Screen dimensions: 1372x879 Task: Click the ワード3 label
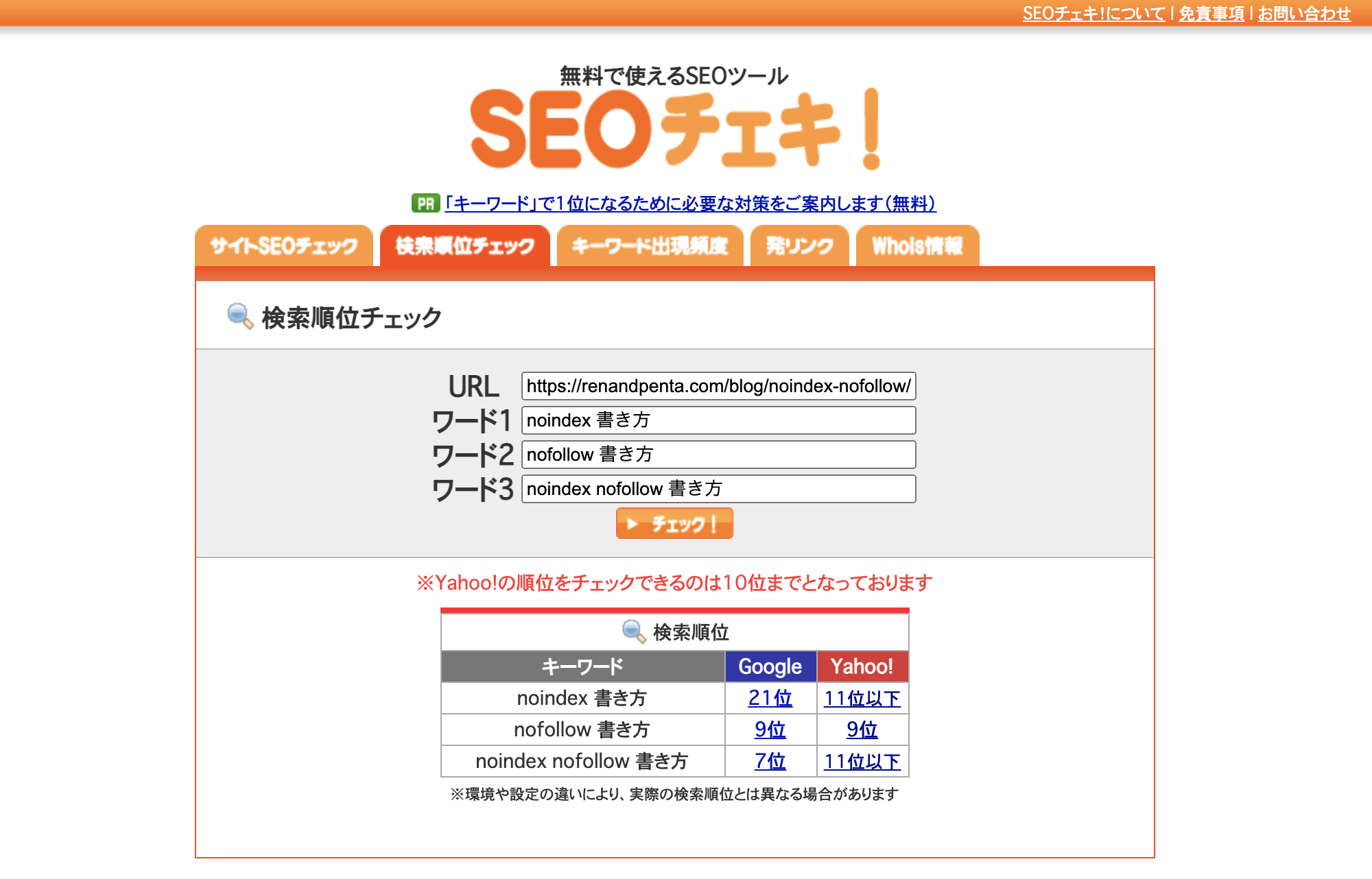[x=473, y=490]
